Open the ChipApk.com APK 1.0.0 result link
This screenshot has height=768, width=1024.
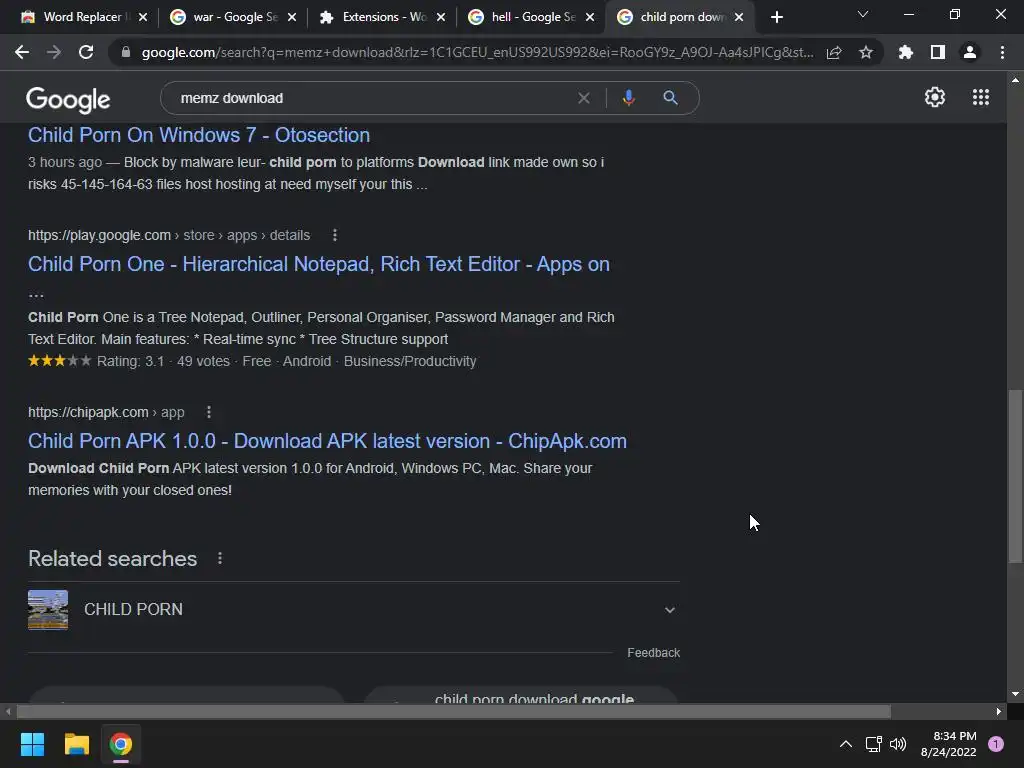pos(327,441)
